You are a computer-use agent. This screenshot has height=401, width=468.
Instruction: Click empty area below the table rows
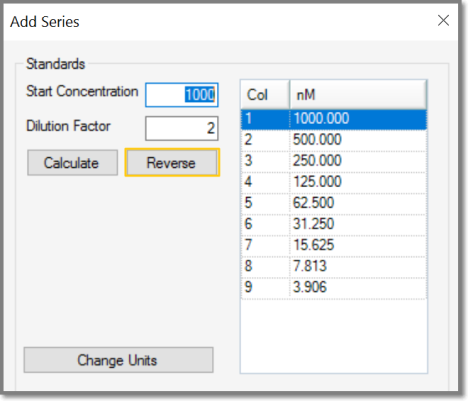pyautogui.click(x=334, y=335)
